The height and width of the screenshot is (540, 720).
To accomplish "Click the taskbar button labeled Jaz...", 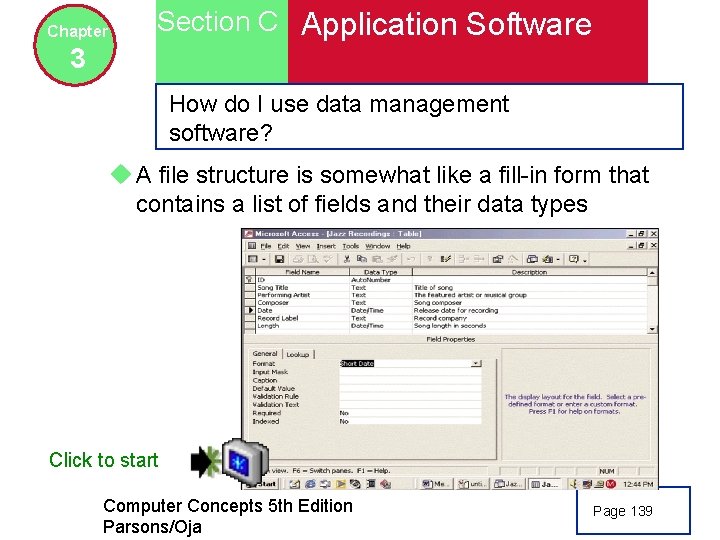I will coord(508,484).
